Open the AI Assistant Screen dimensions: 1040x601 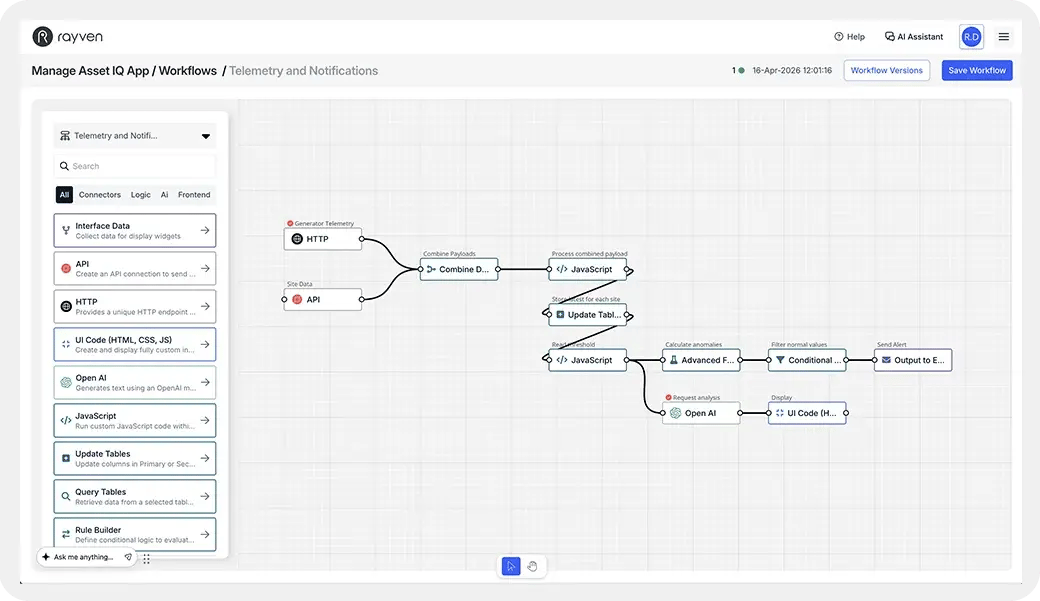click(912, 36)
